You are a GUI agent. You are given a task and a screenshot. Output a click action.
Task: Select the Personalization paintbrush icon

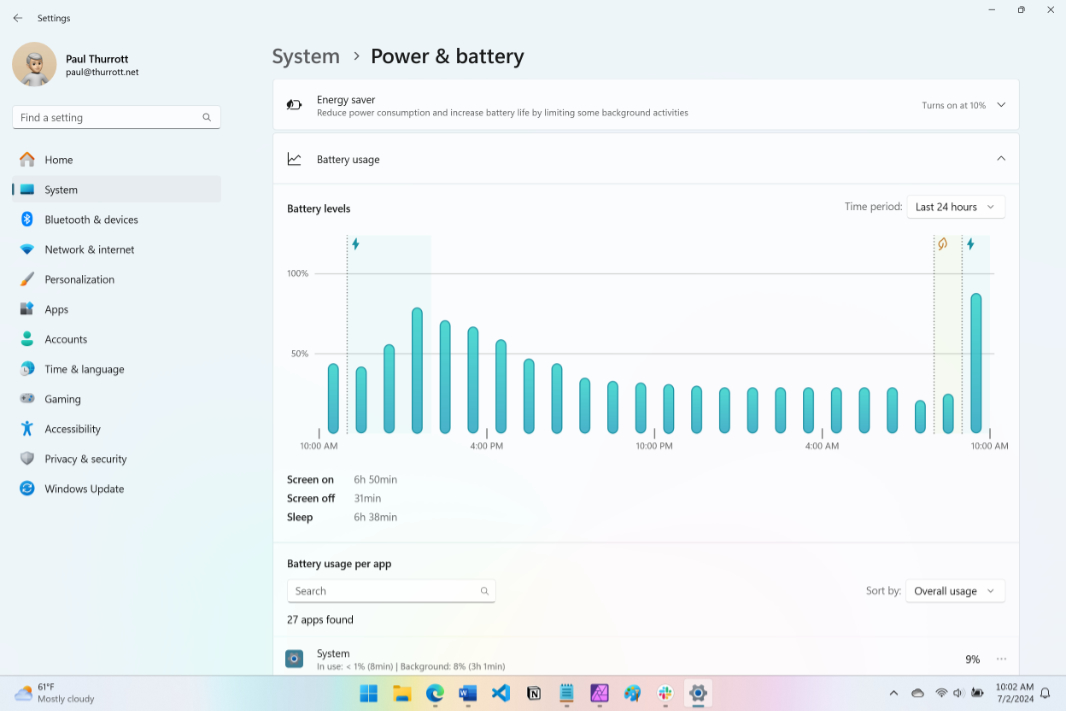[24, 279]
